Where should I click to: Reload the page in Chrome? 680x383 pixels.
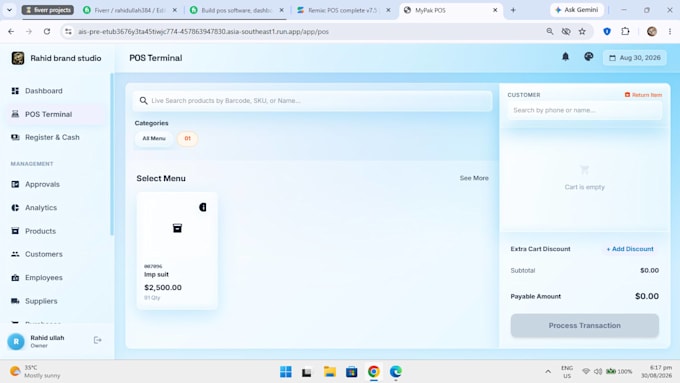[47, 31]
